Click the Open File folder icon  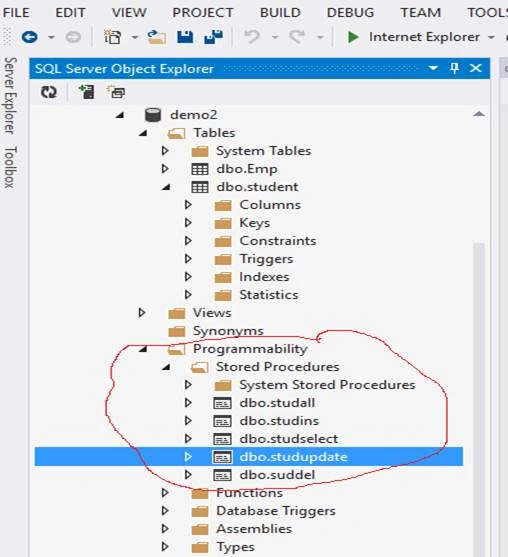click(x=157, y=37)
